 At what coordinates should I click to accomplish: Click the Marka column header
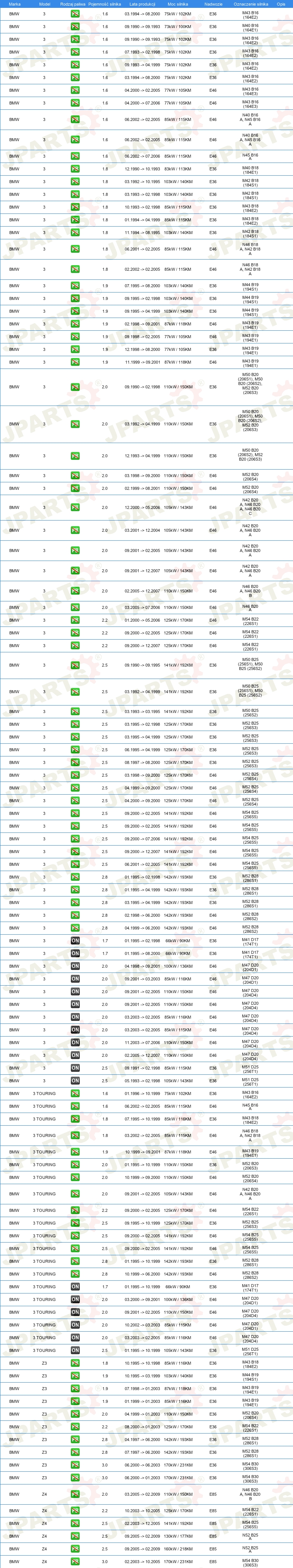click(15, 4)
